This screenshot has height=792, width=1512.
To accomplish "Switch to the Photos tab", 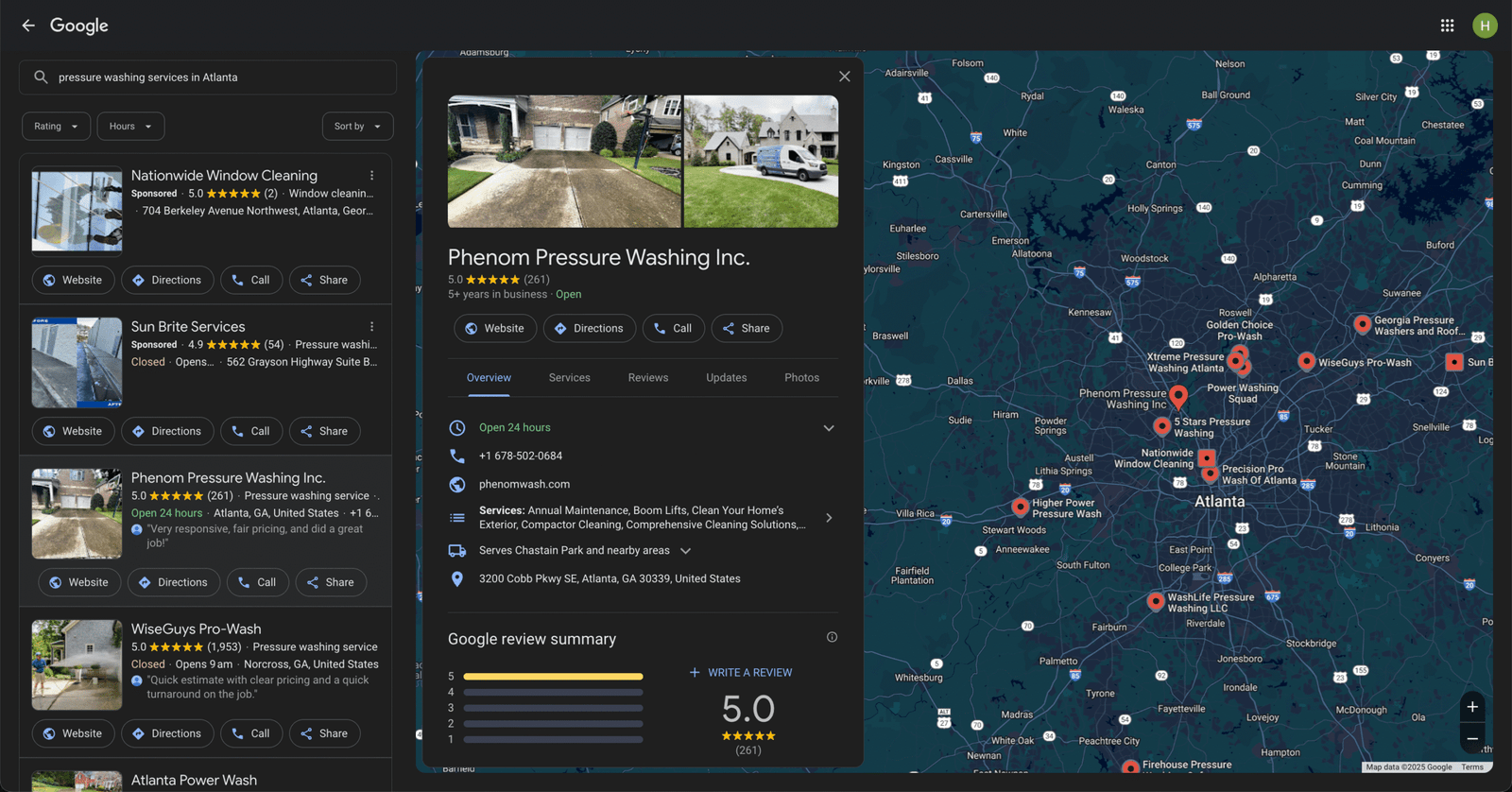I will [802, 378].
